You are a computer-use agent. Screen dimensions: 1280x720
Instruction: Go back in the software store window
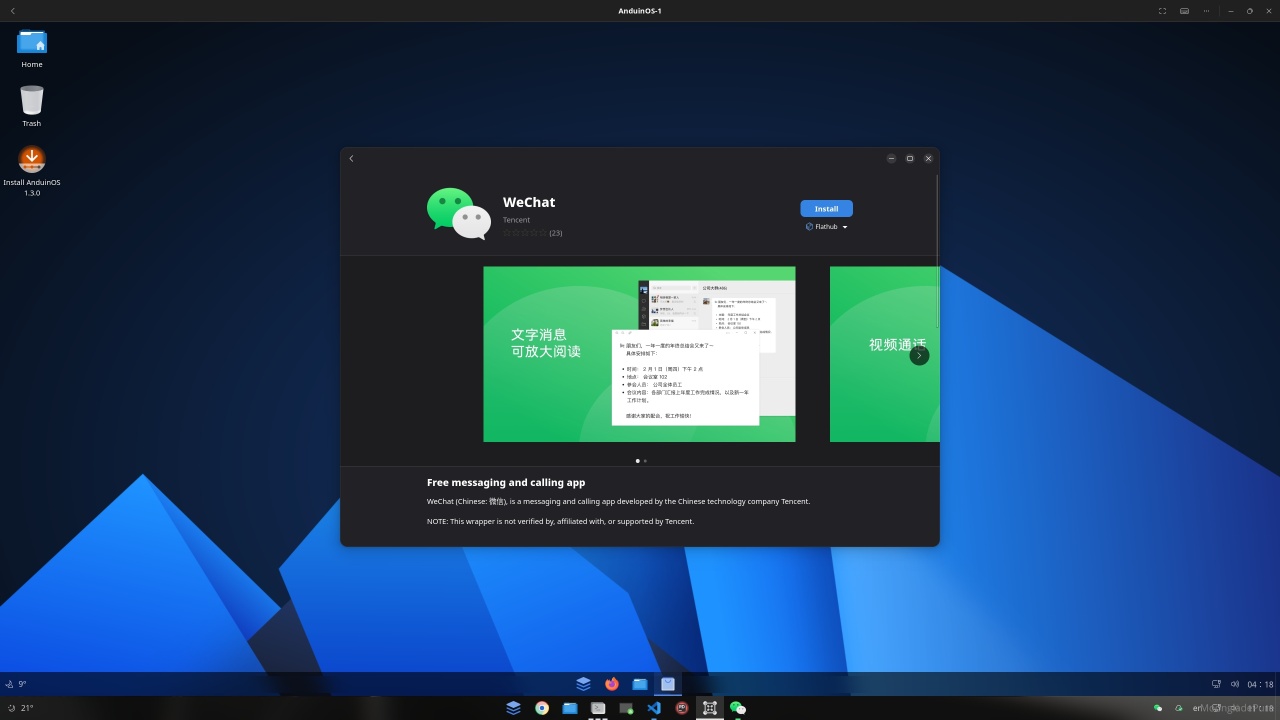(x=351, y=158)
